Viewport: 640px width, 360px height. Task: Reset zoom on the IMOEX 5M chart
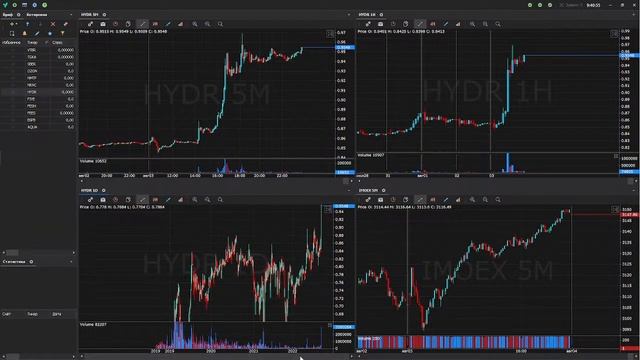498,200
